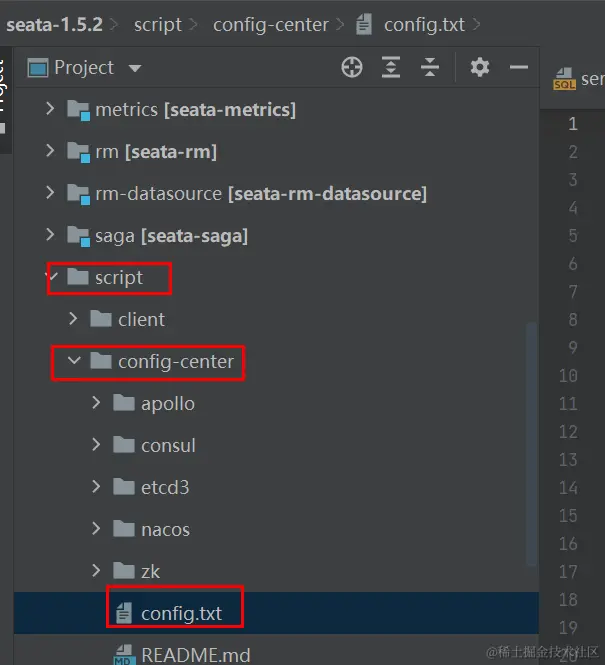Click the consul folder icon

pos(124,445)
